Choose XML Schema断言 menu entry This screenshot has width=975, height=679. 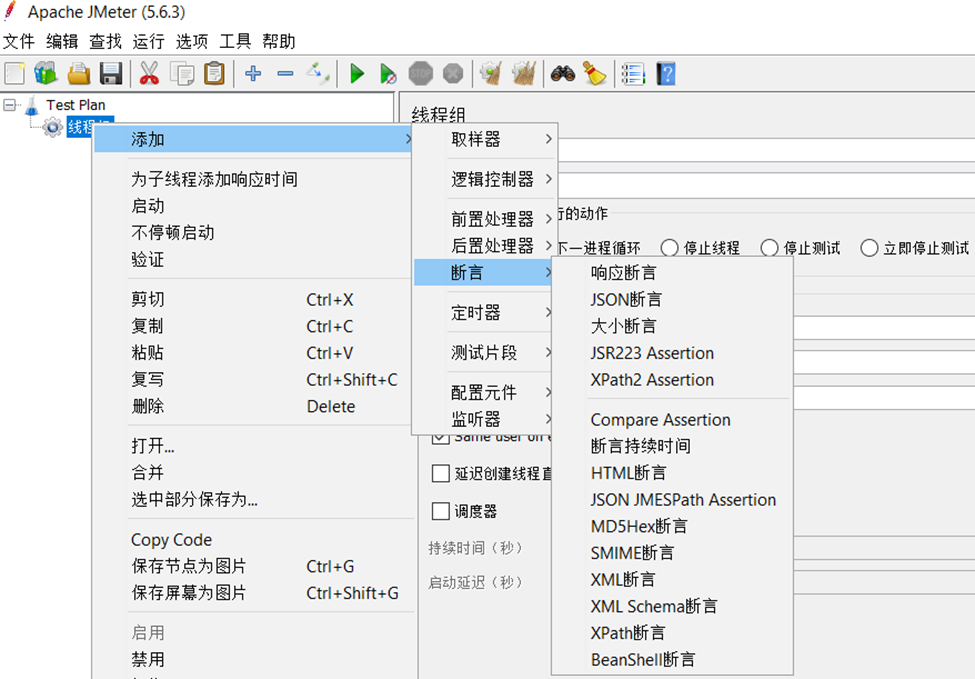672,606
